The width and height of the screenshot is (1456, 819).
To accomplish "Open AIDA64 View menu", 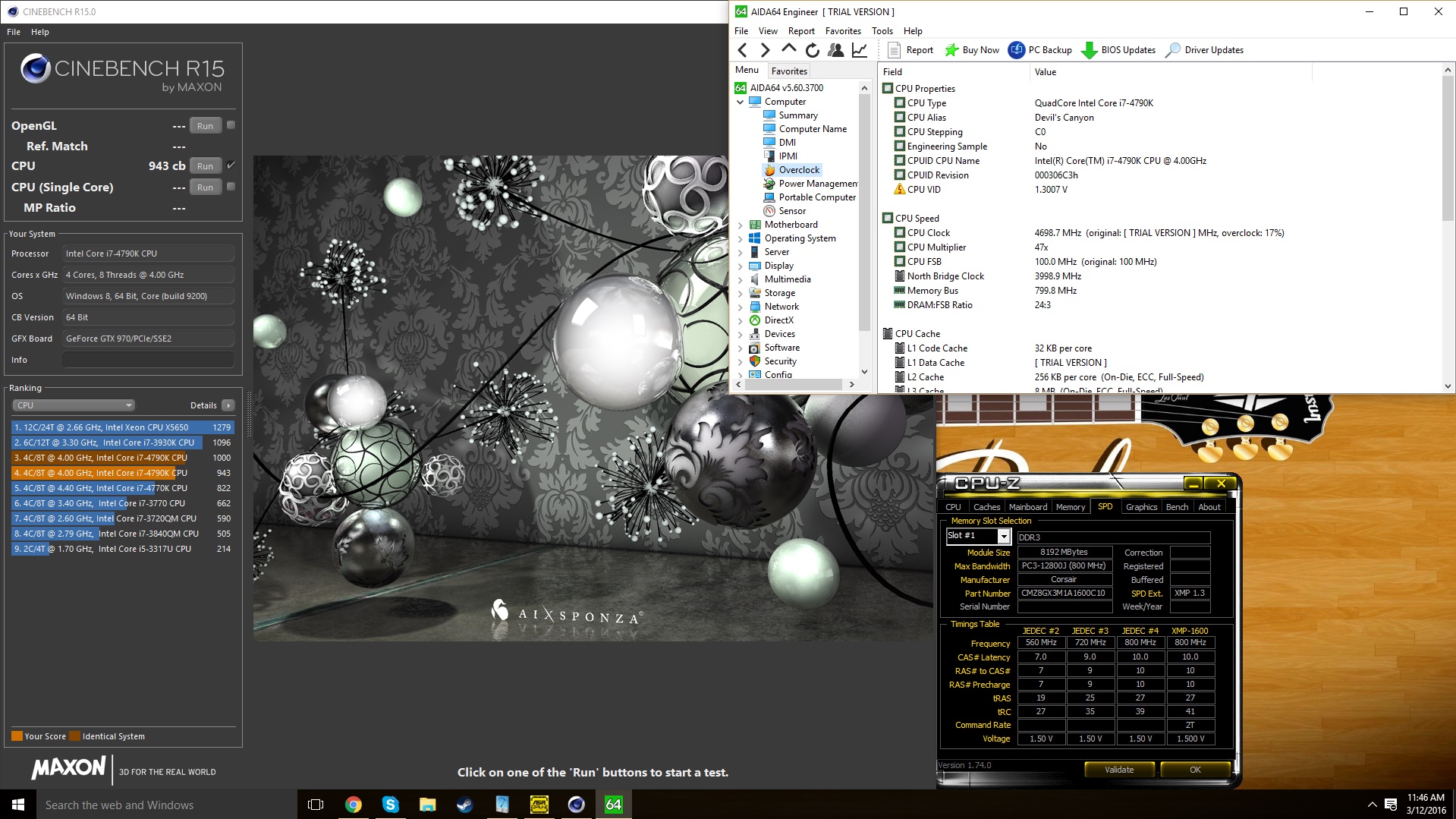I will click(x=768, y=31).
